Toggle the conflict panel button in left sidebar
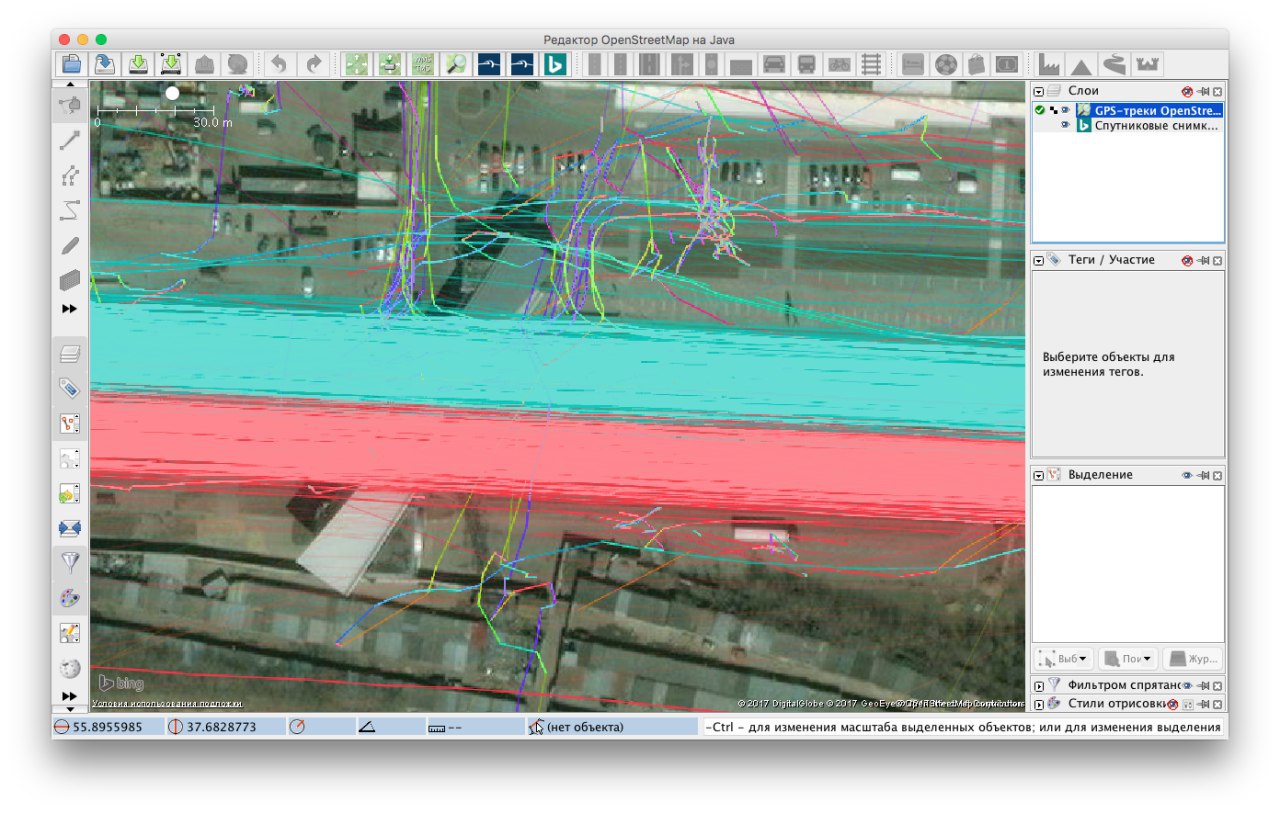This screenshot has height=813, width=1280. pos(70,528)
